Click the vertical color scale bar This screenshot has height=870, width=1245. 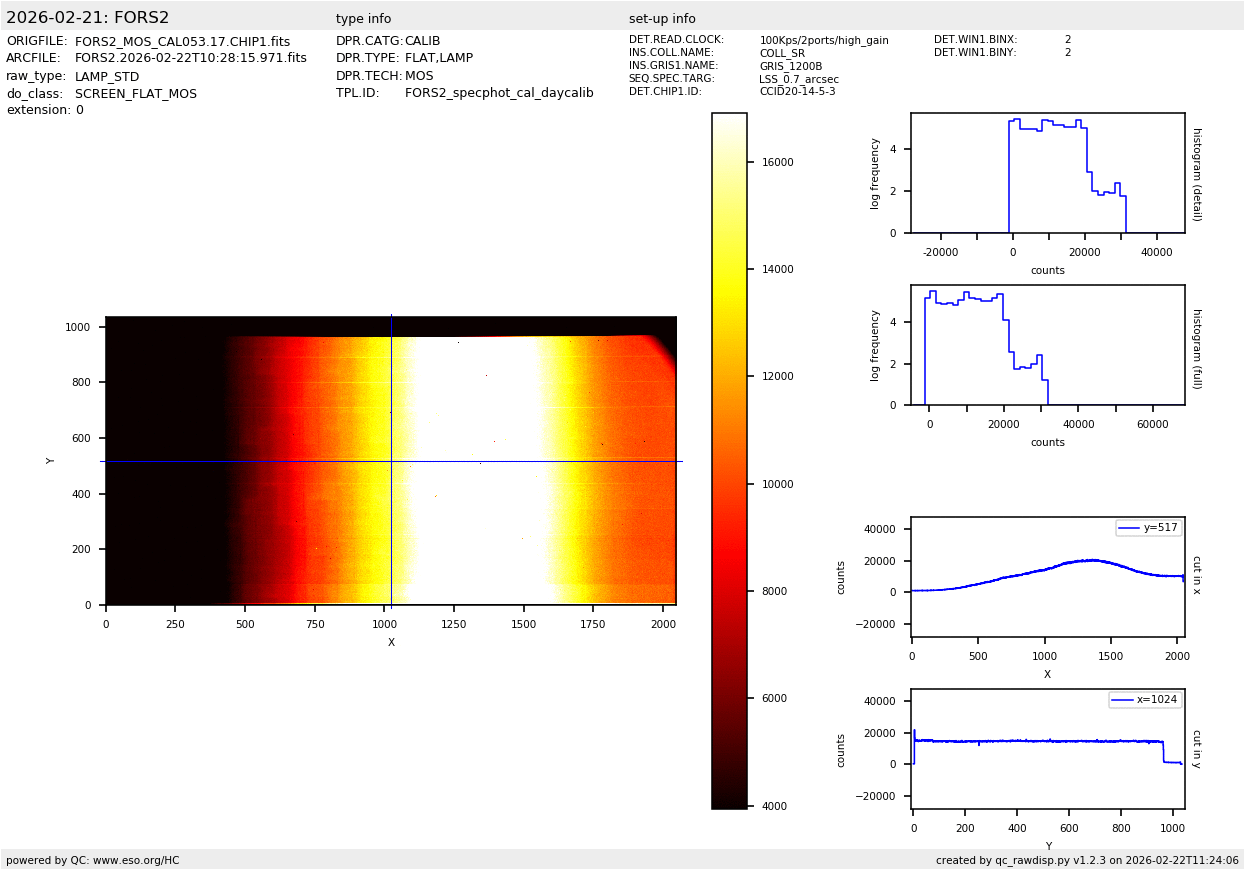click(x=729, y=461)
